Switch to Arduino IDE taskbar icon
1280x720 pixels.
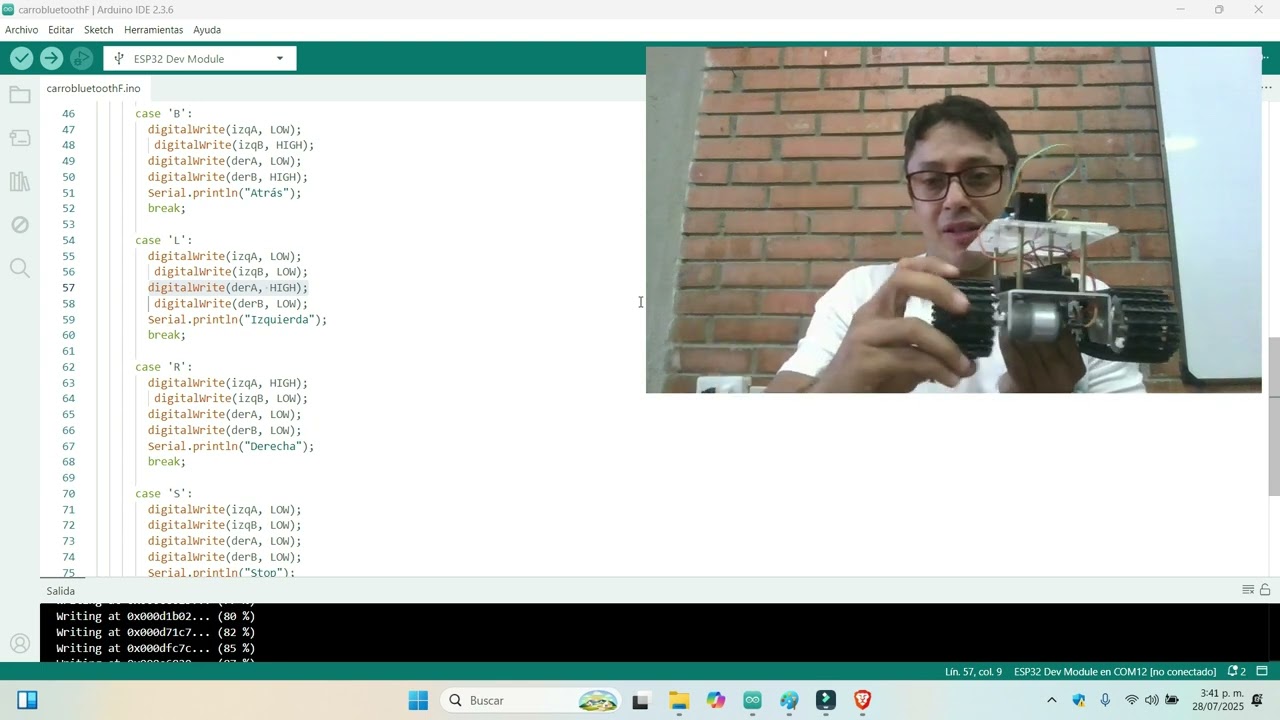[752, 700]
